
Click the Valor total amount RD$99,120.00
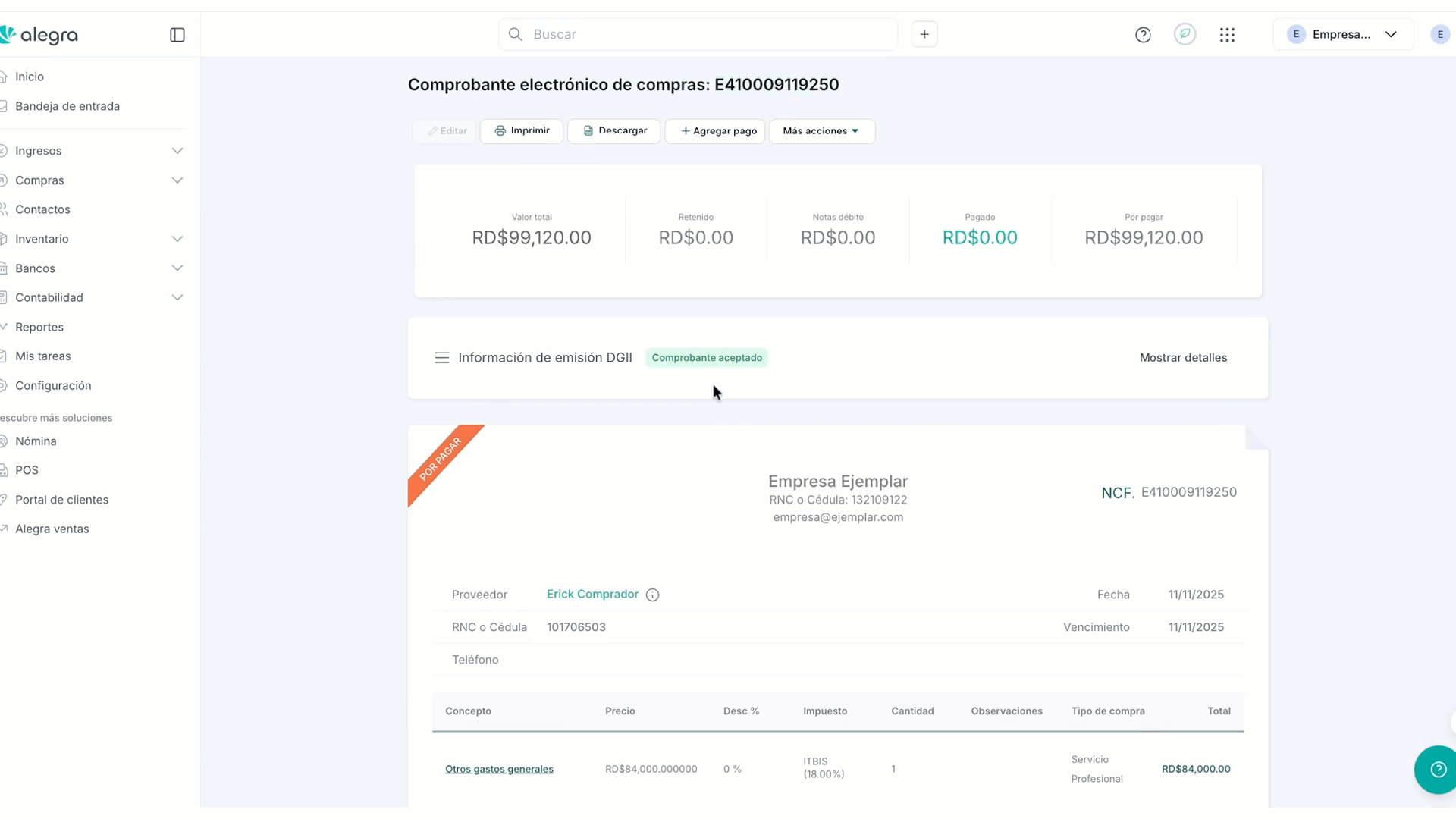tap(532, 238)
